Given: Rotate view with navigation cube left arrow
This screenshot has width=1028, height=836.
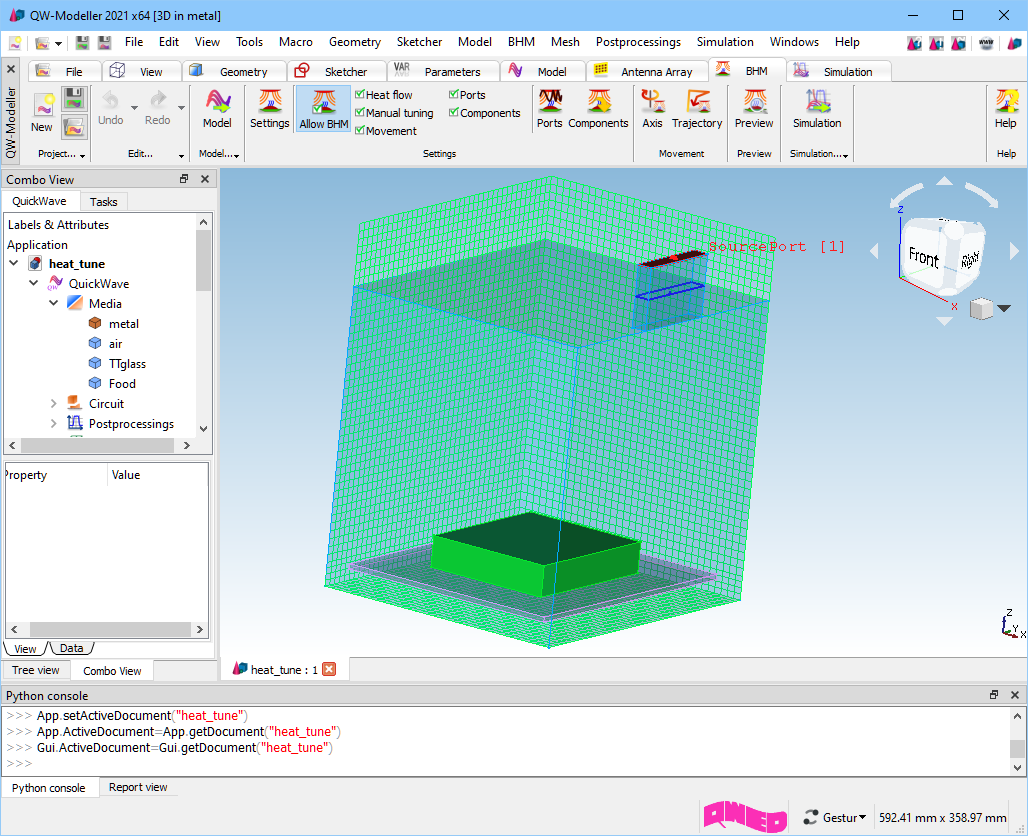Looking at the screenshot, I should coord(874,250).
